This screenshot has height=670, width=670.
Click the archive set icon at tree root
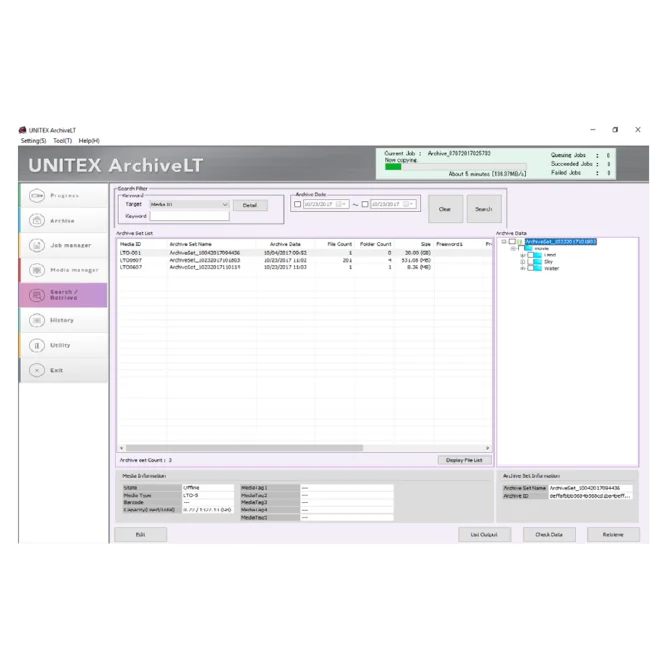(520, 242)
